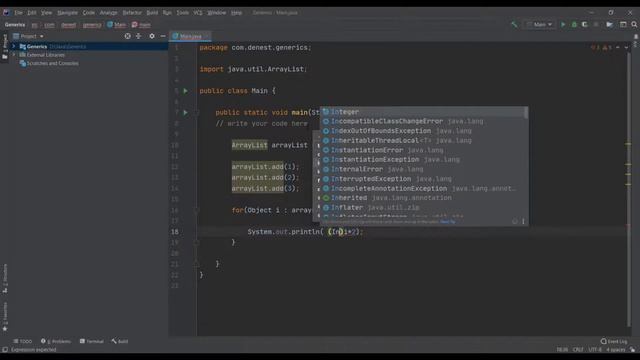Run with coverage icon

584,24
